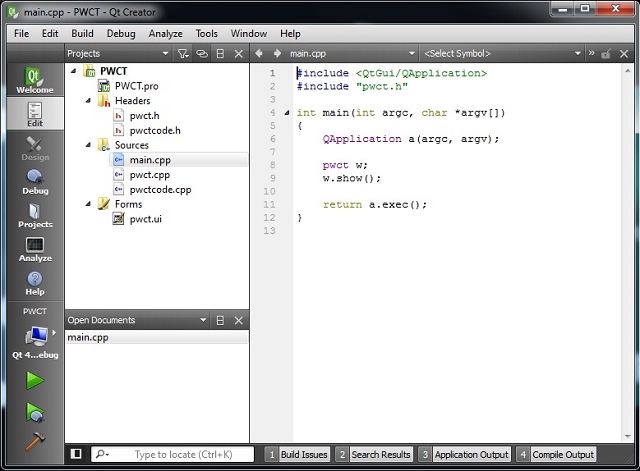Collapse the PWCT project node

coord(73,71)
